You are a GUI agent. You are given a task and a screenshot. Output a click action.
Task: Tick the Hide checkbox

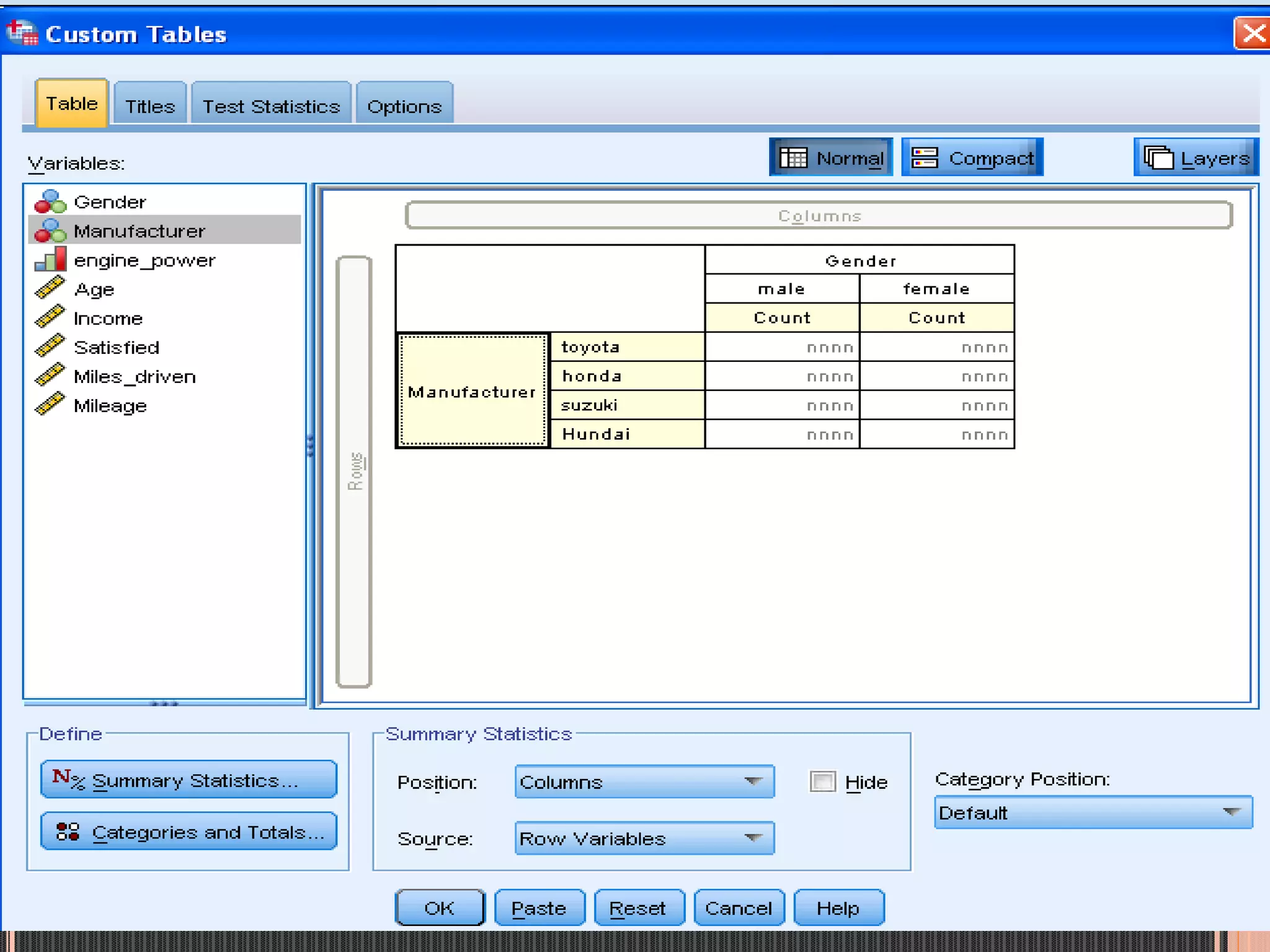tap(823, 782)
